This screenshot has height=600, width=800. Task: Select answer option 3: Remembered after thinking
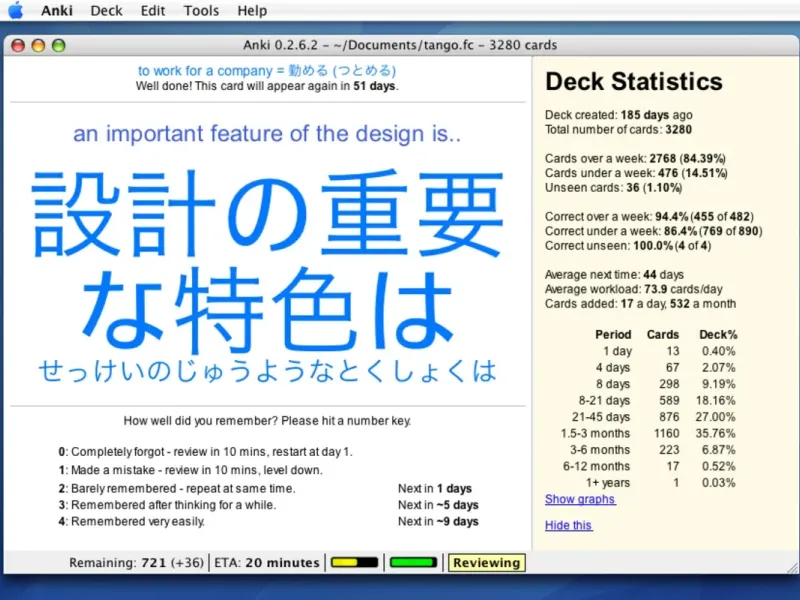tap(167, 505)
